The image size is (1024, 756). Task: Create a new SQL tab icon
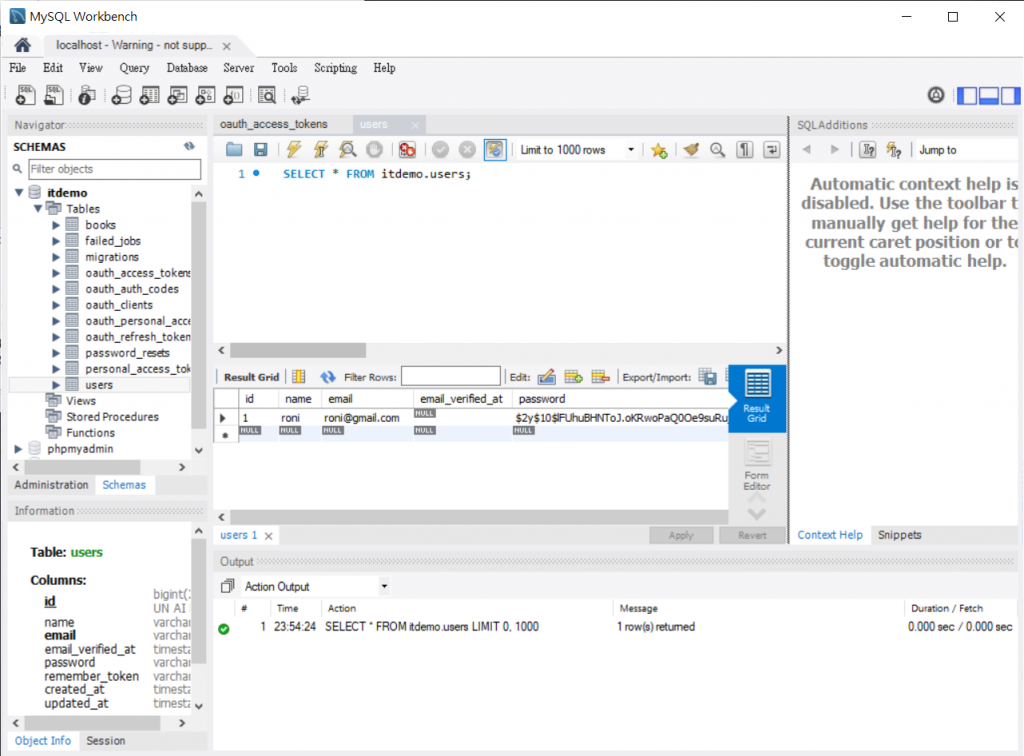25,95
